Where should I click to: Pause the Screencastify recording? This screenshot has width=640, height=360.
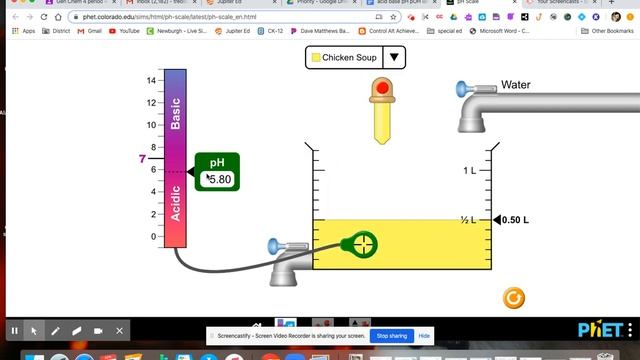point(15,331)
